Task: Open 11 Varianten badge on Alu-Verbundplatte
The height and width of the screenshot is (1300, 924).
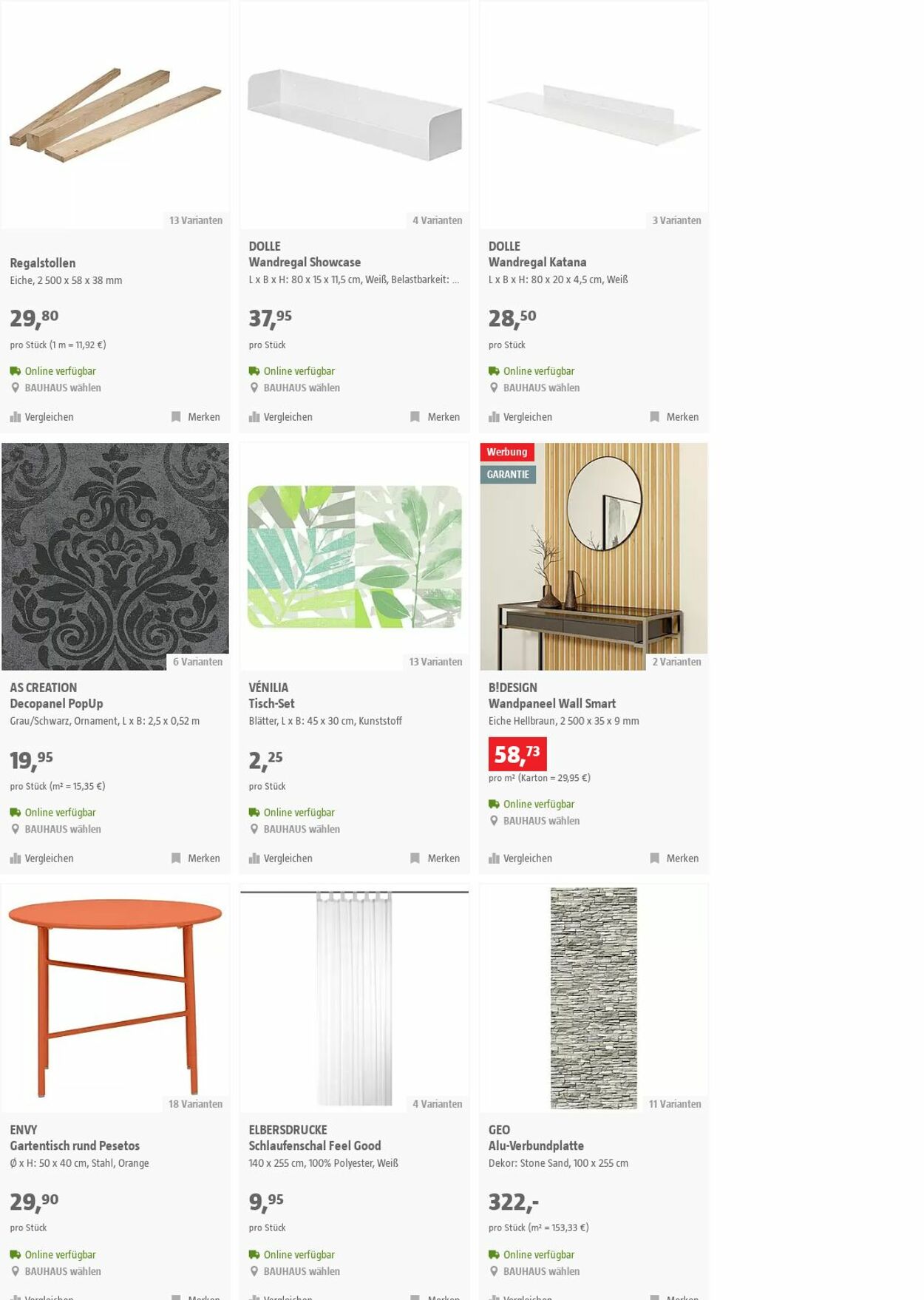Action: click(675, 1104)
